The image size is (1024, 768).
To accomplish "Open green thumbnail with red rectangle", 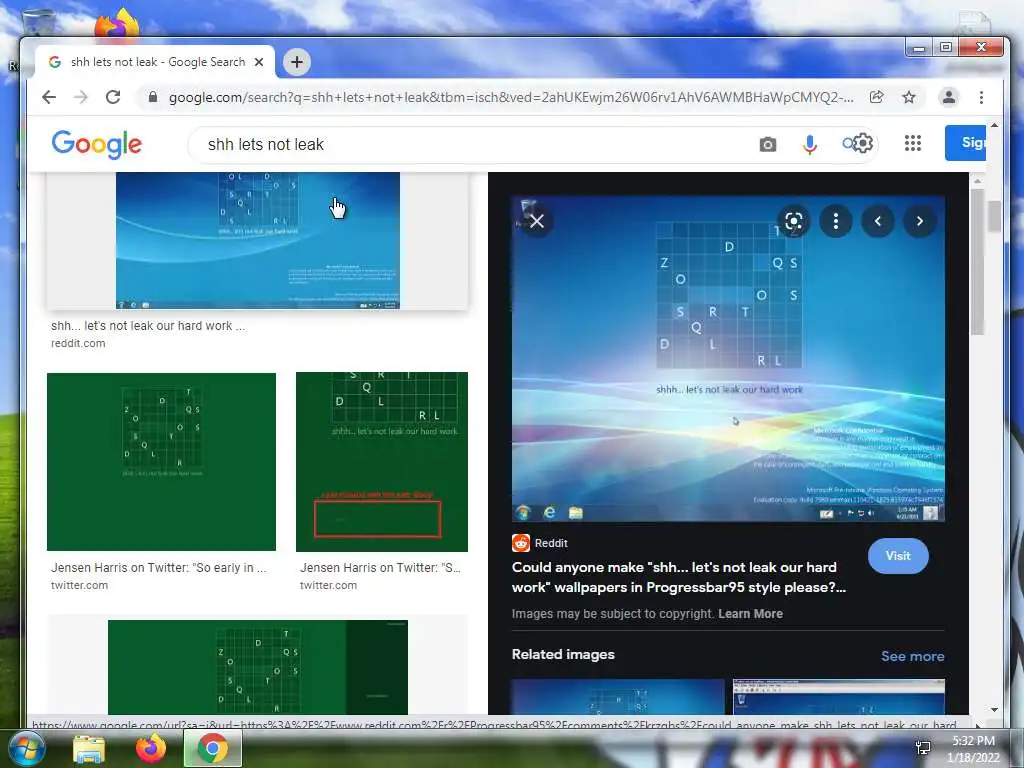I will 381,462.
